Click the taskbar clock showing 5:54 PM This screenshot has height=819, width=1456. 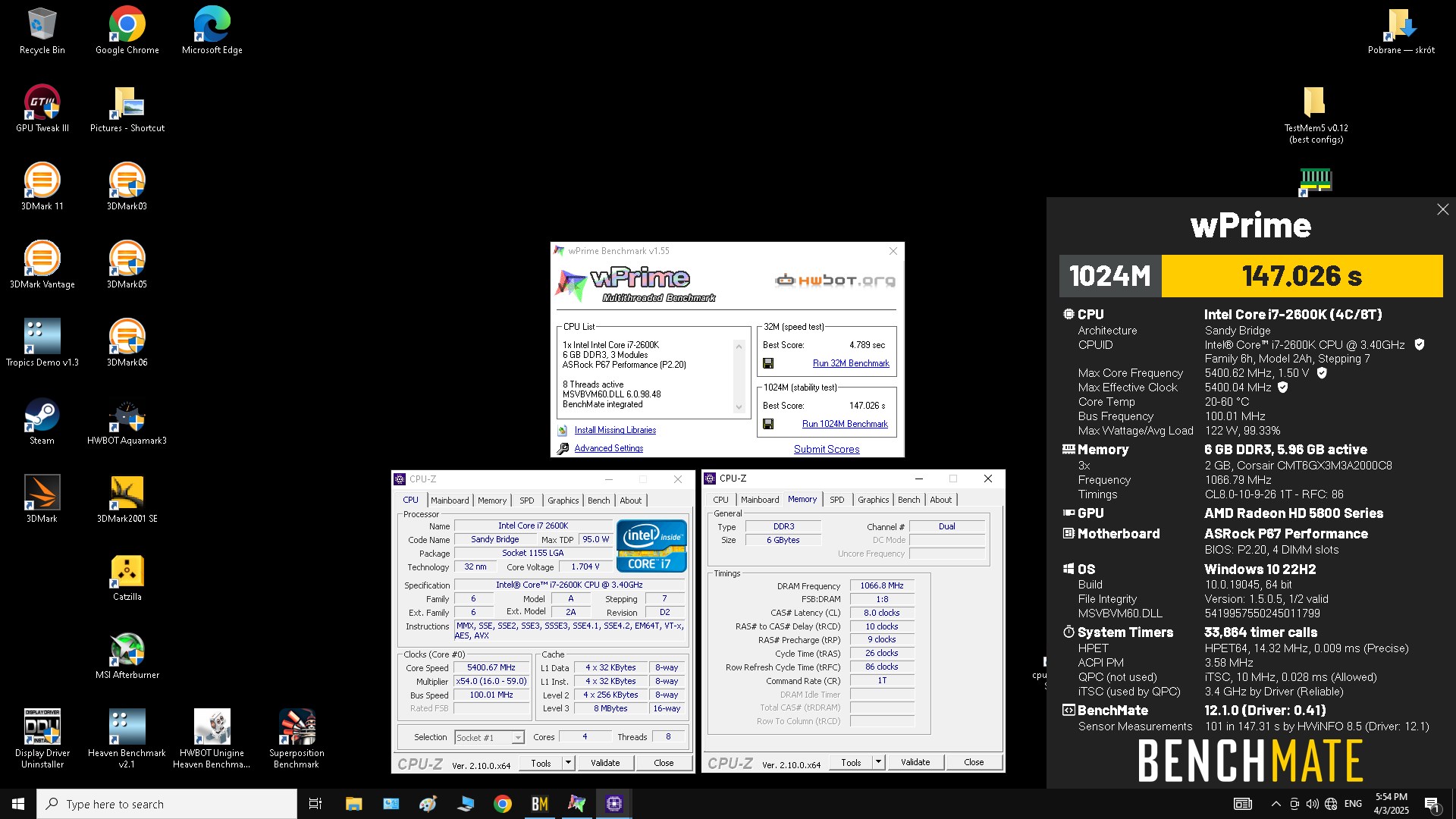pos(1391,804)
